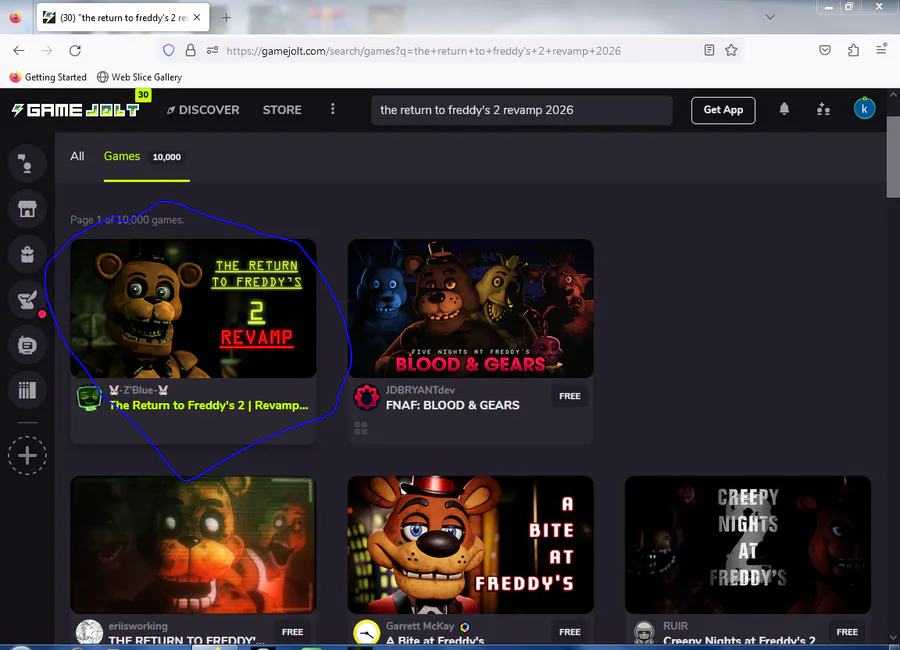Open the A Bite at Freddy's thumbnail
The width and height of the screenshot is (900, 650).
470,544
